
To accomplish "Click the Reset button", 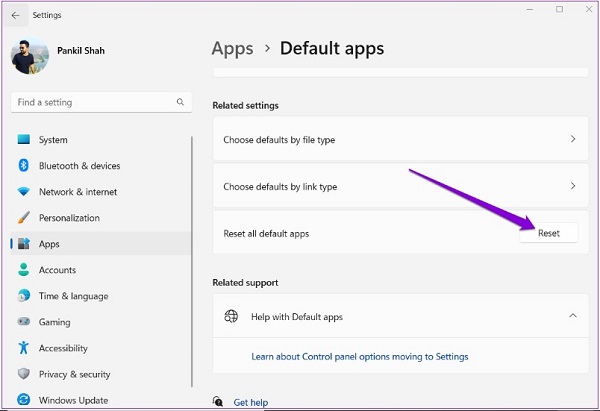I will click(549, 233).
